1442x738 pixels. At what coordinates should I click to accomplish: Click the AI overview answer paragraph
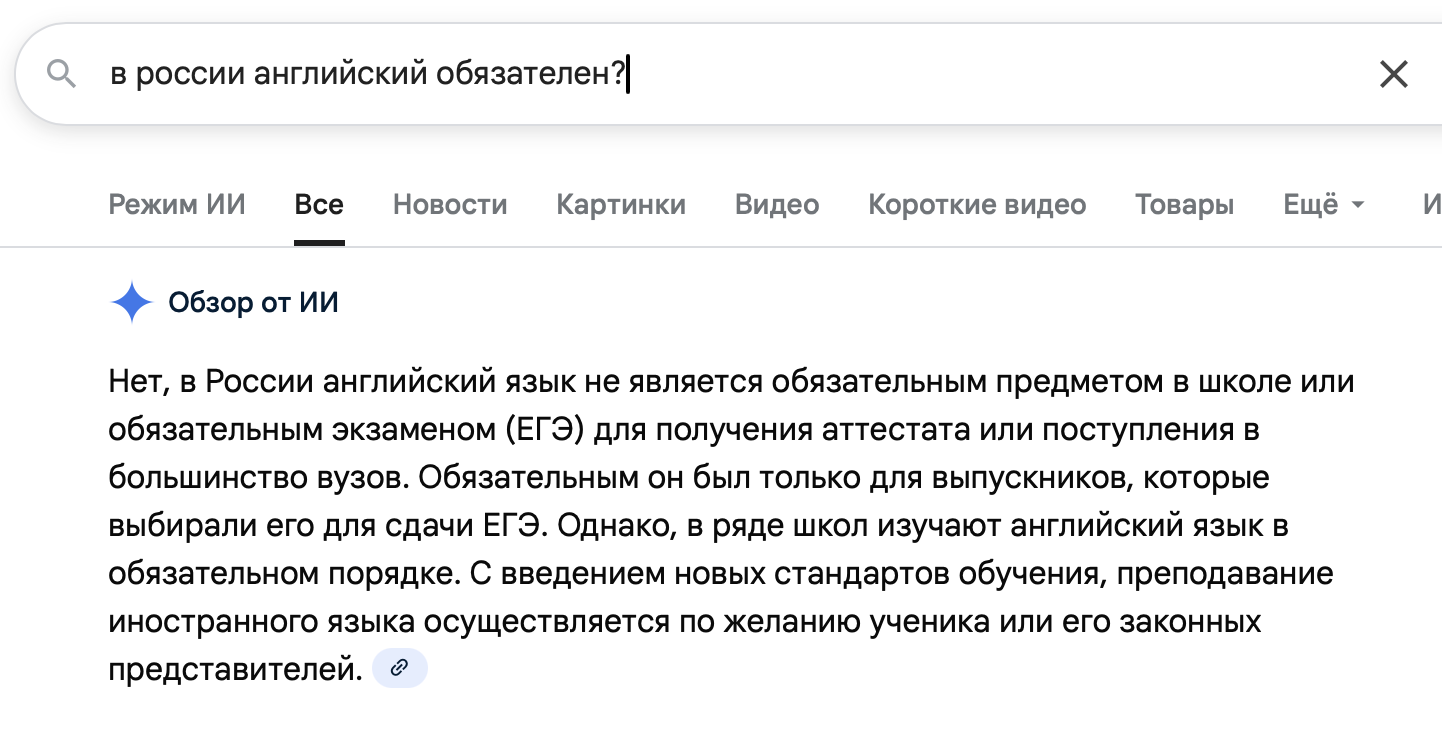[x=700, y=525]
